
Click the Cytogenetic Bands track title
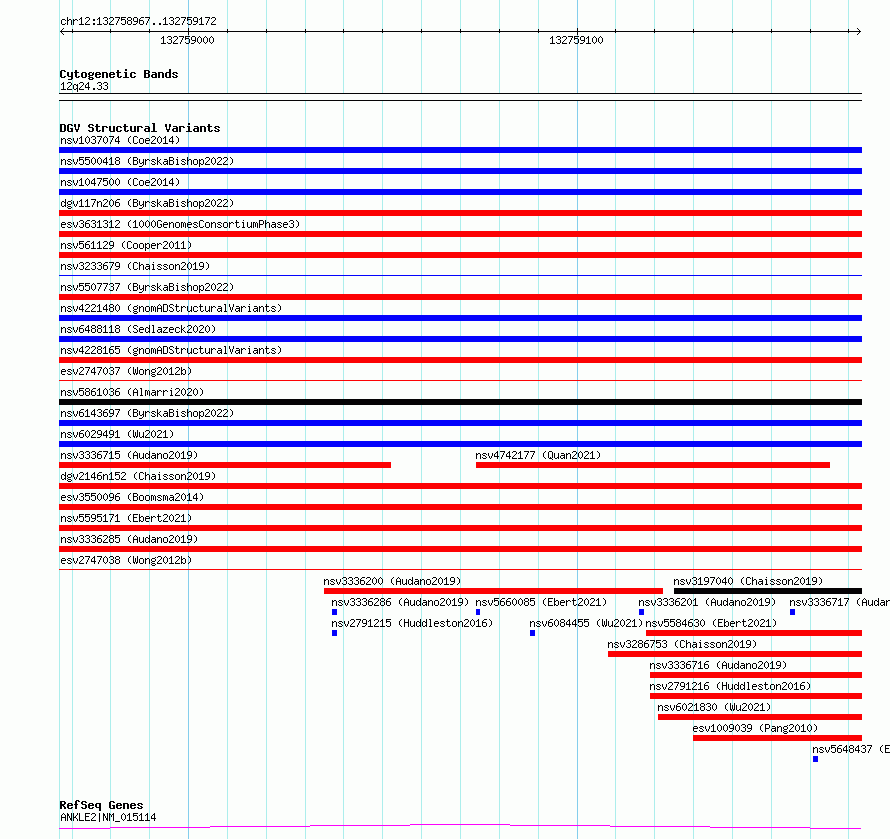click(119, 74)
